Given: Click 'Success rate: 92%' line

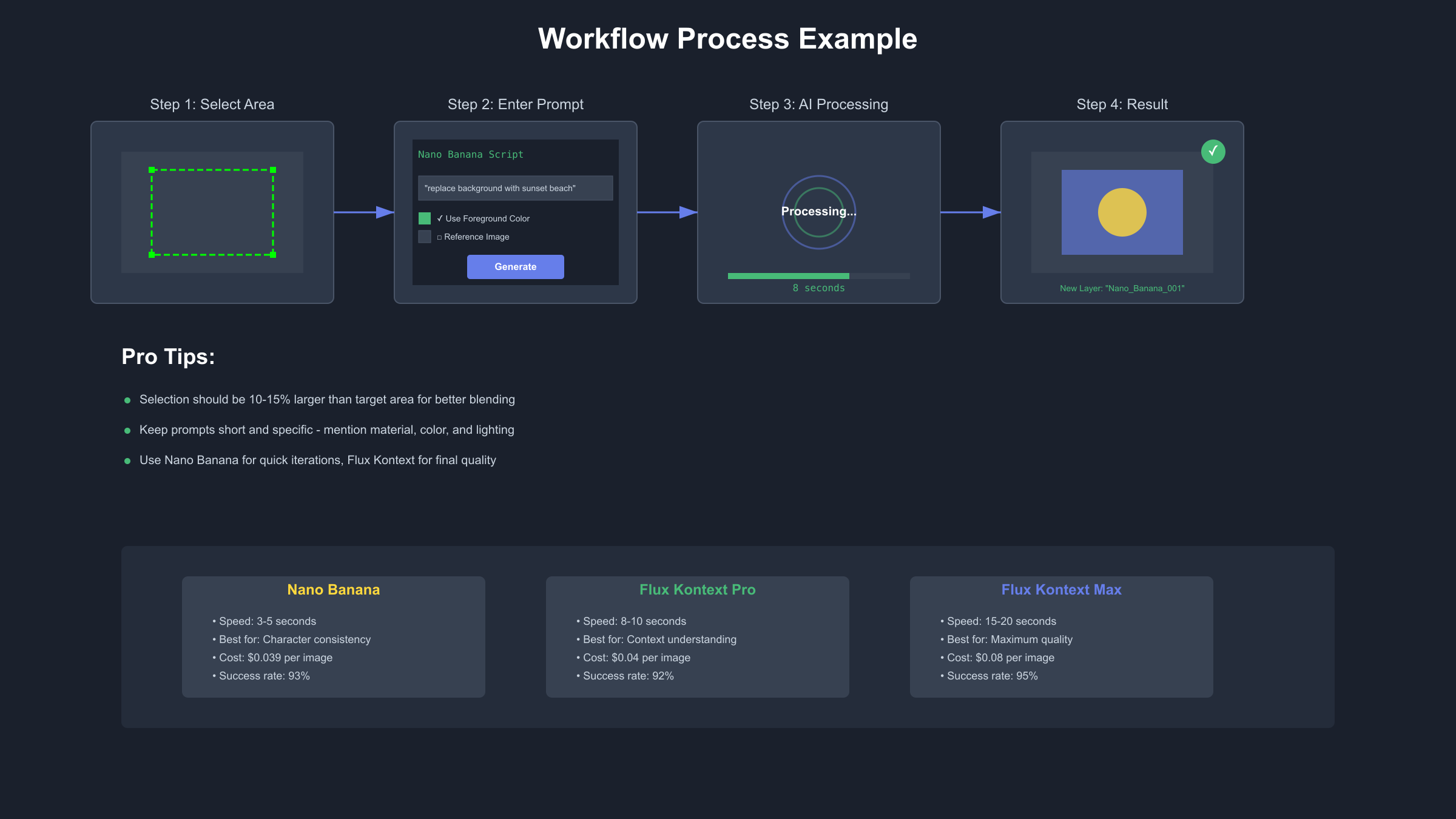Looking at the screenshot, I should 625,676.
